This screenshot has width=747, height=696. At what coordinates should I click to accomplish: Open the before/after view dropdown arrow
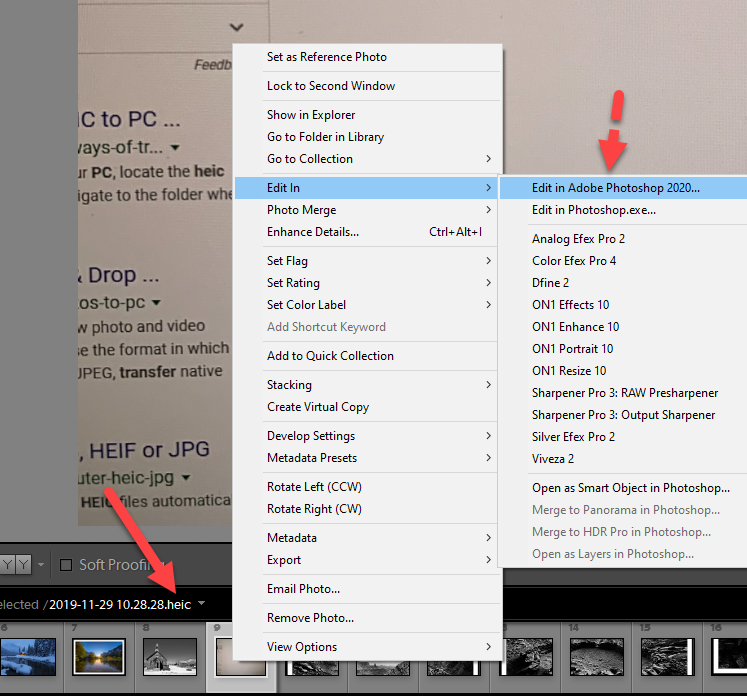pyautogui.click(x=41, y=565)
